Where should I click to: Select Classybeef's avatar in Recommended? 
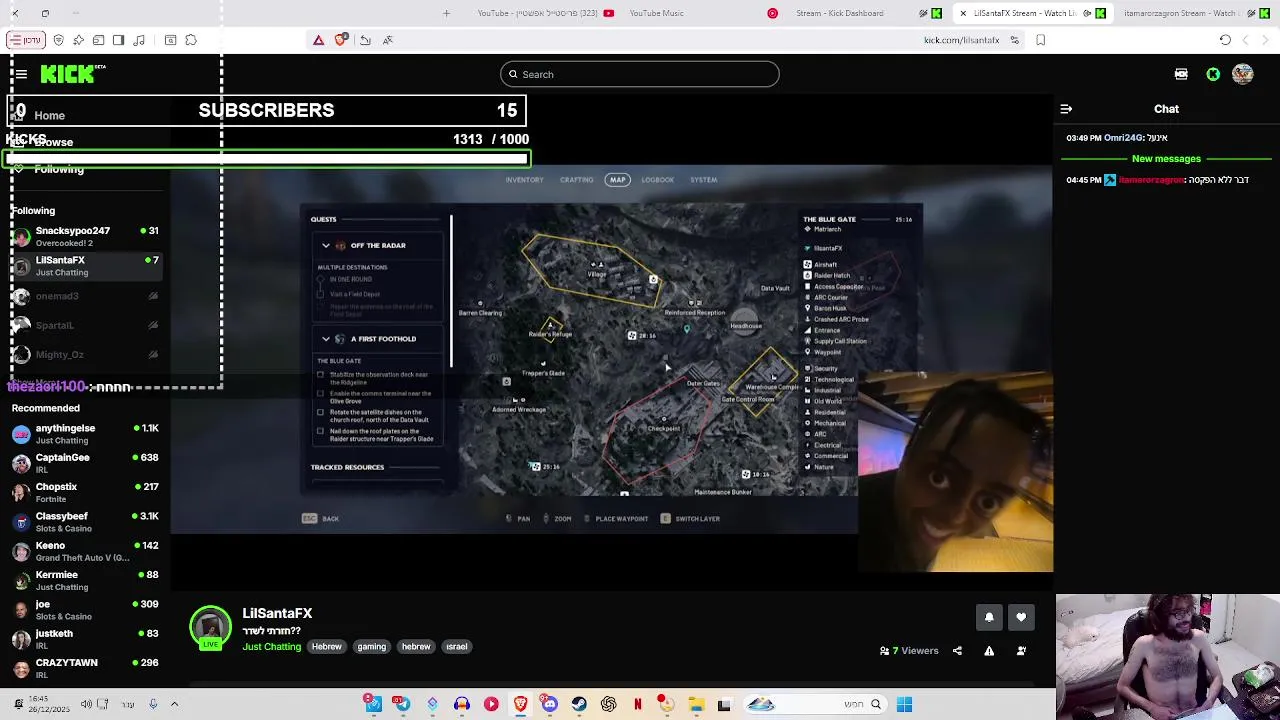(21, 522)
